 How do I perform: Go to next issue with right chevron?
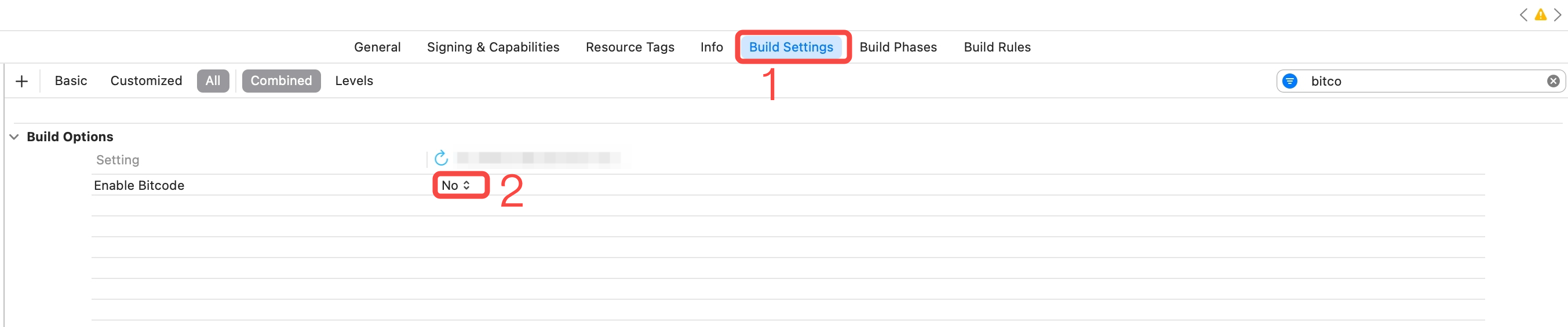pos(1557,14)
